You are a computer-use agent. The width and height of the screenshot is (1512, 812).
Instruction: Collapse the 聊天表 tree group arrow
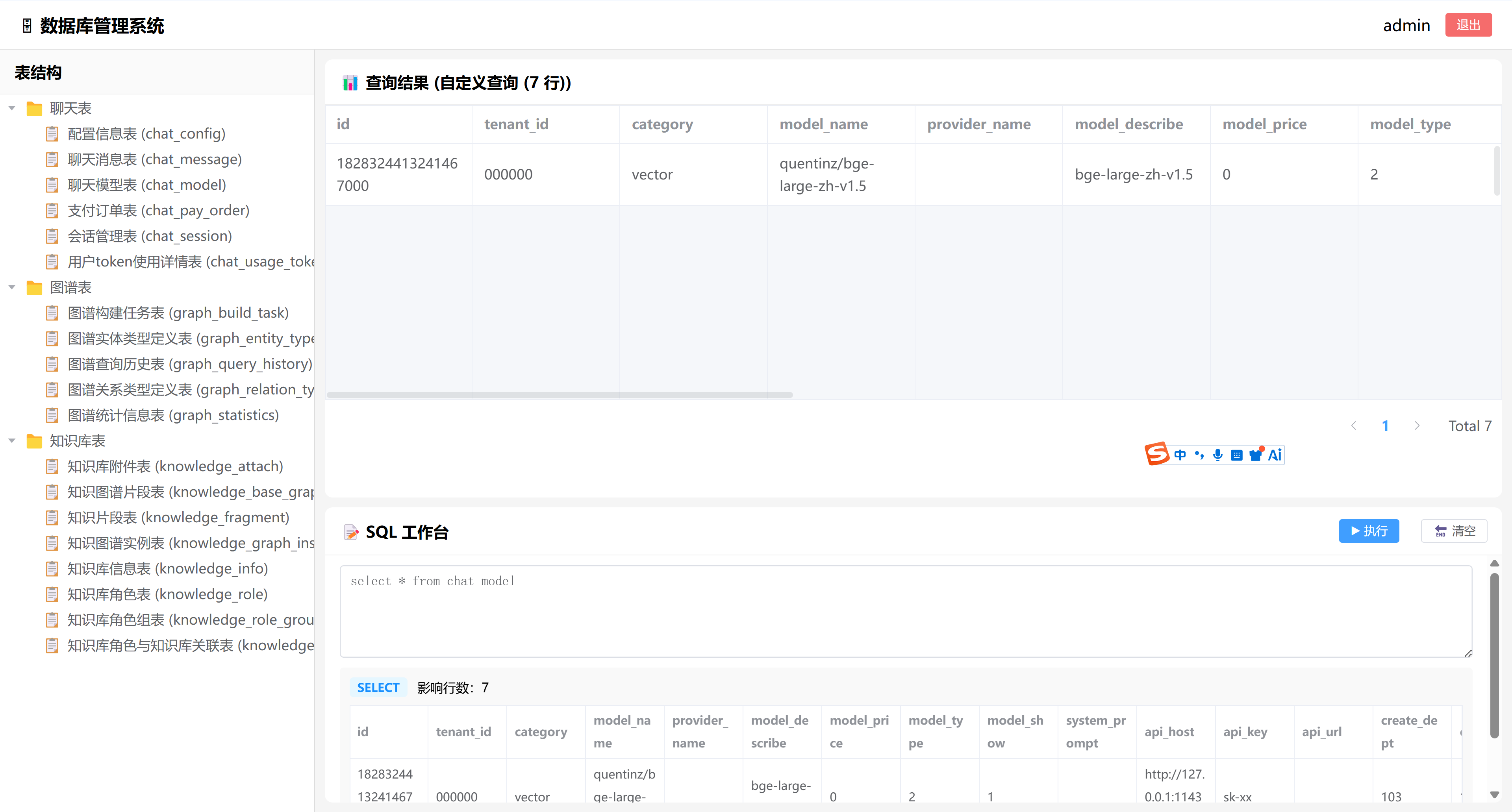coord(12,109)
